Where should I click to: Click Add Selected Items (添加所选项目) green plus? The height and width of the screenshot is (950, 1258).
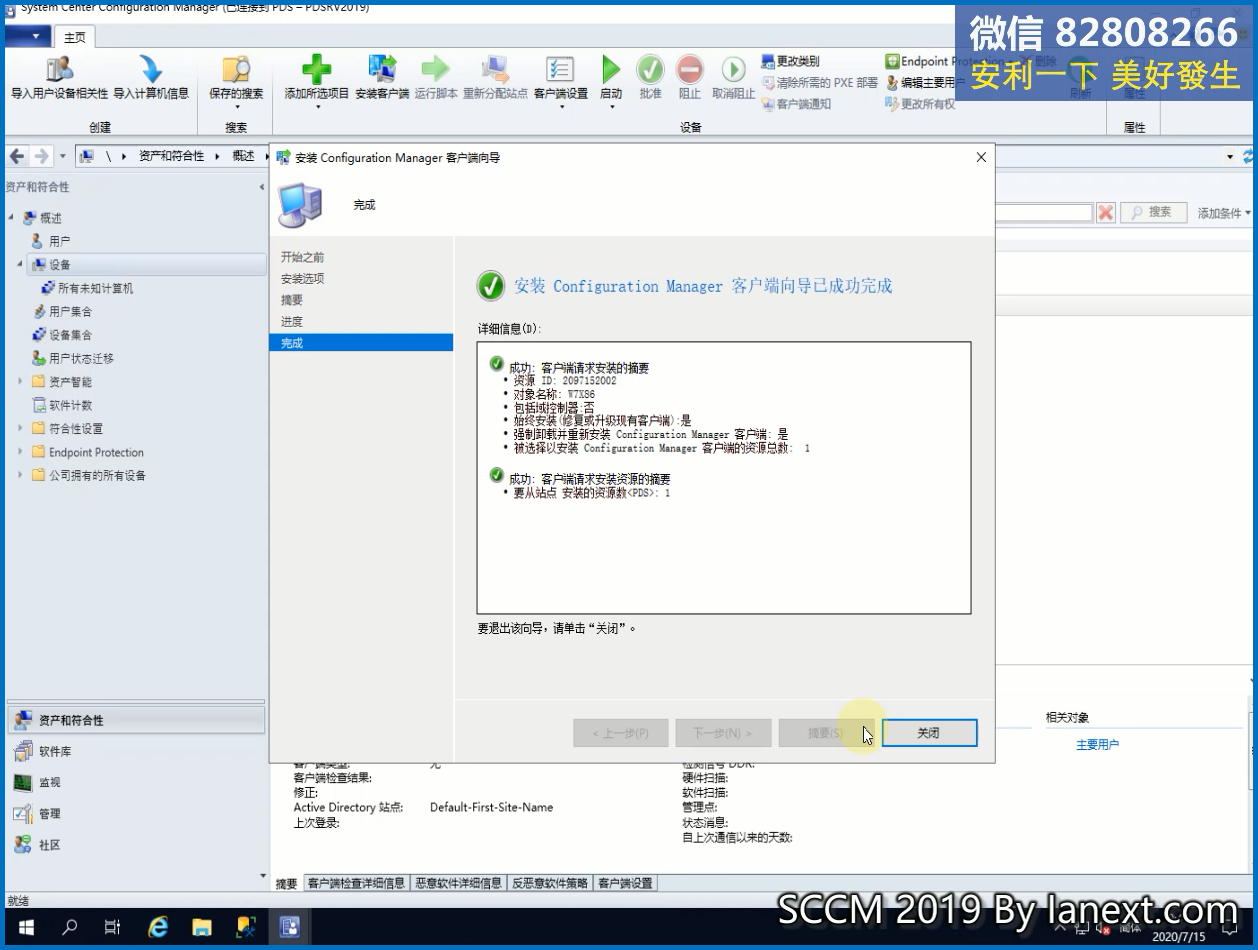coord(316,70)
